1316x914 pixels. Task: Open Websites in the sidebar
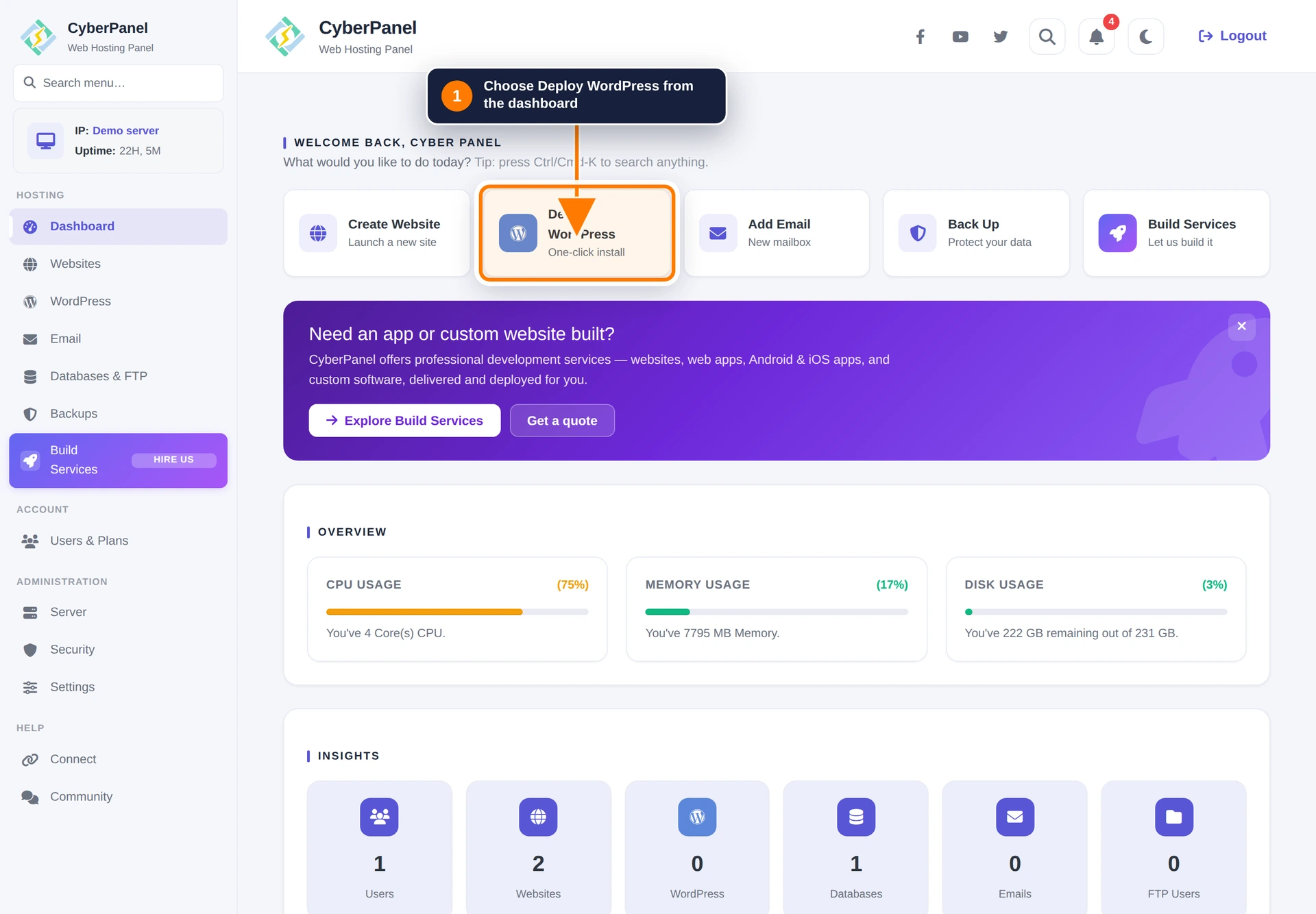click(119, 264)
